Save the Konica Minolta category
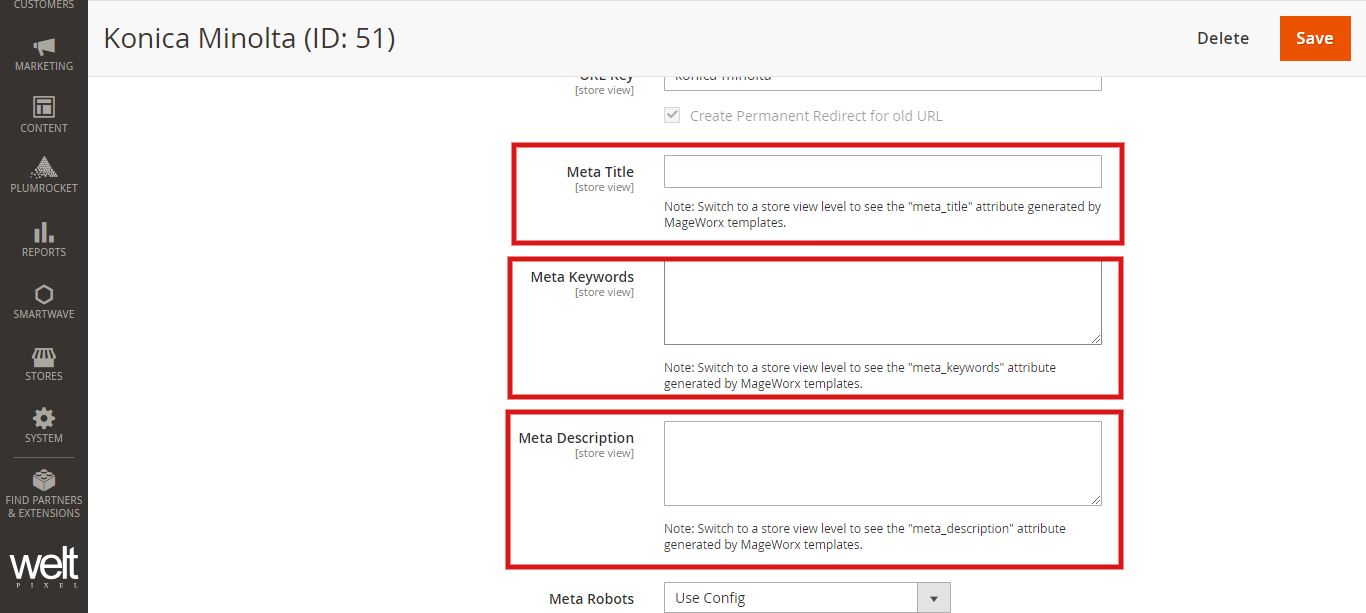The image size is (1366, 613). click(1314, 38)
